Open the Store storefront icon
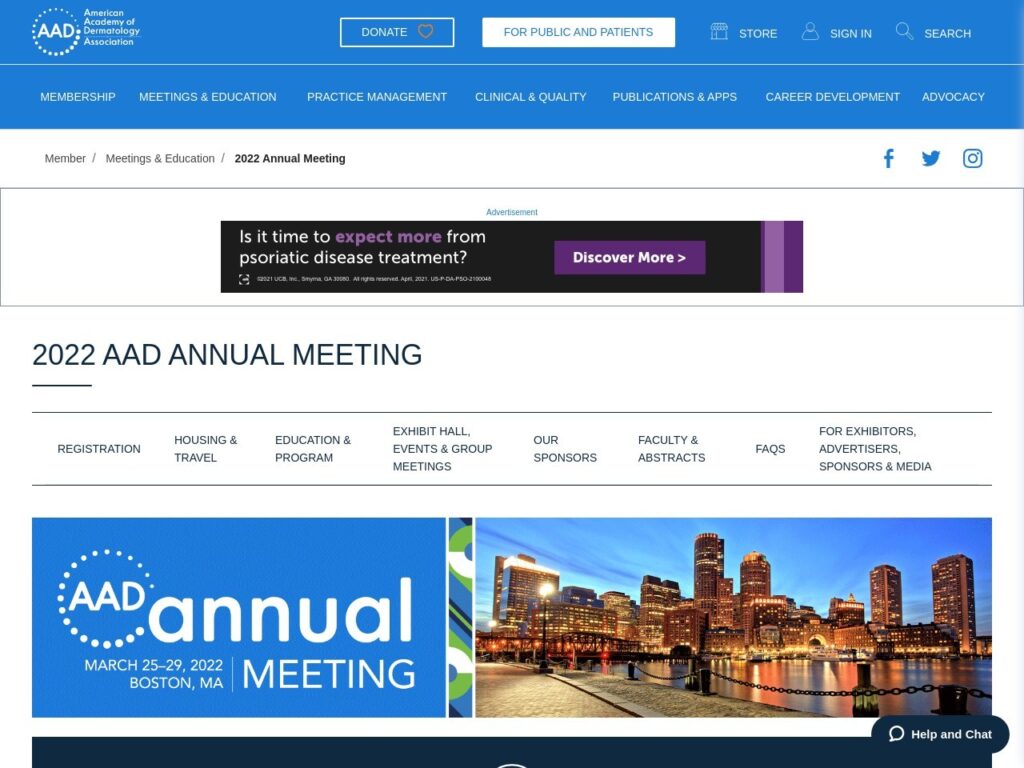This screenshot has width=1024, height=768. point(719,31)
